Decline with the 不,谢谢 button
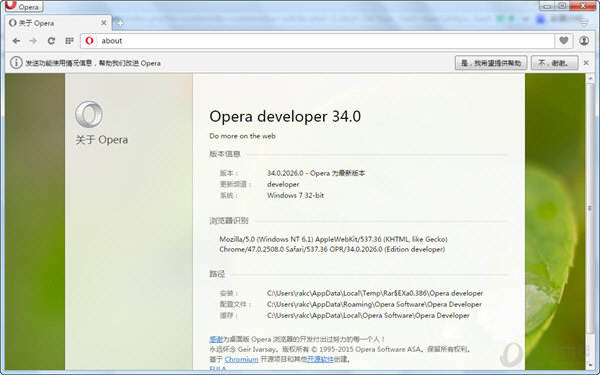Screen dimensions: 600x375 tap(554, 63)
